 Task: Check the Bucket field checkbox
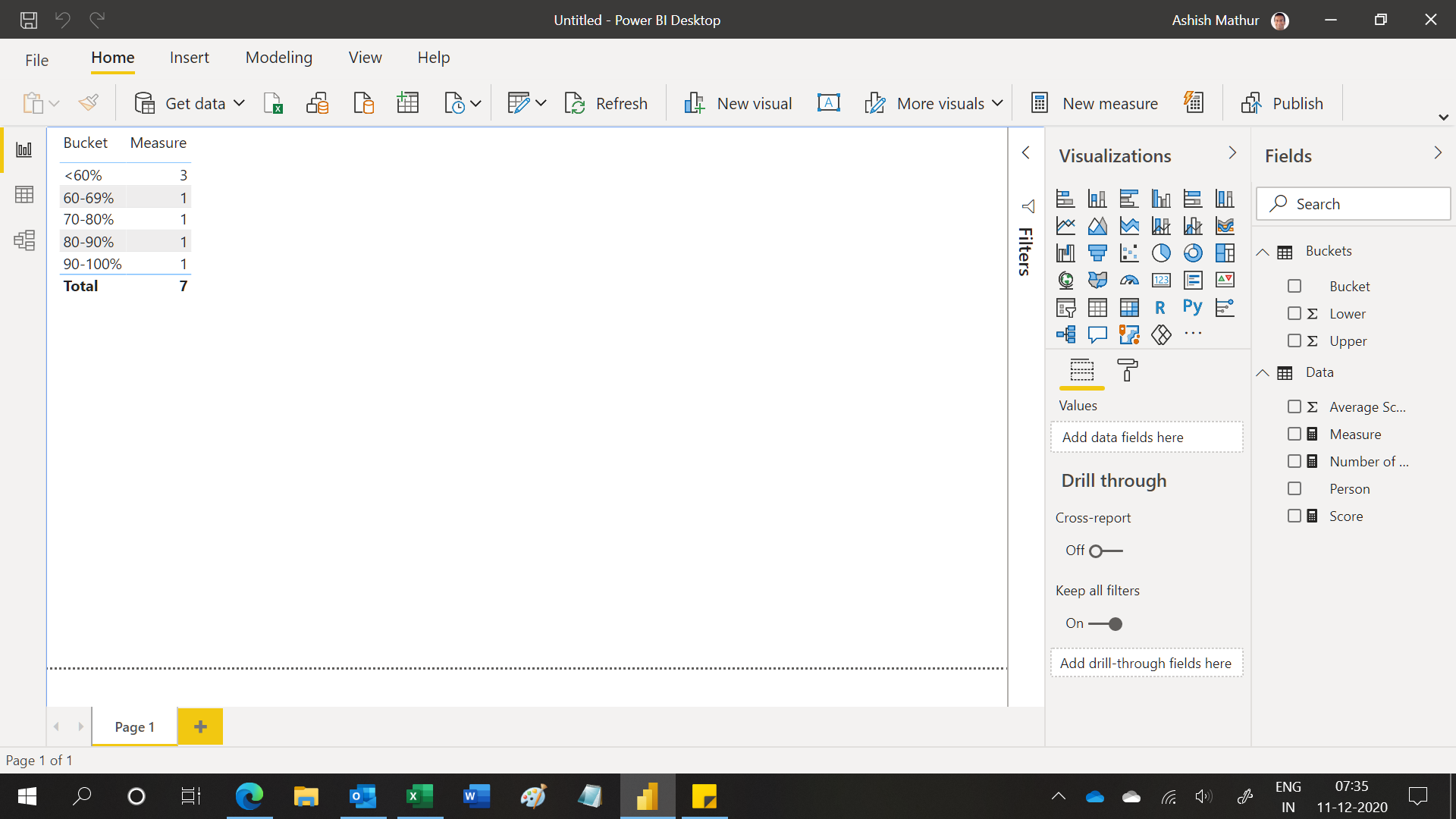(x=1294, y=287)
